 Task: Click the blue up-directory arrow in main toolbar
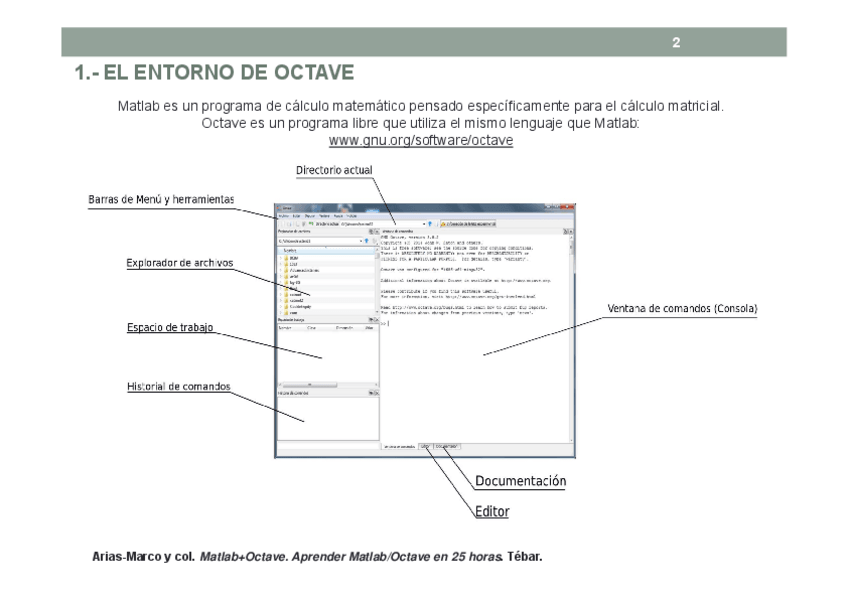tap(430, 224)
